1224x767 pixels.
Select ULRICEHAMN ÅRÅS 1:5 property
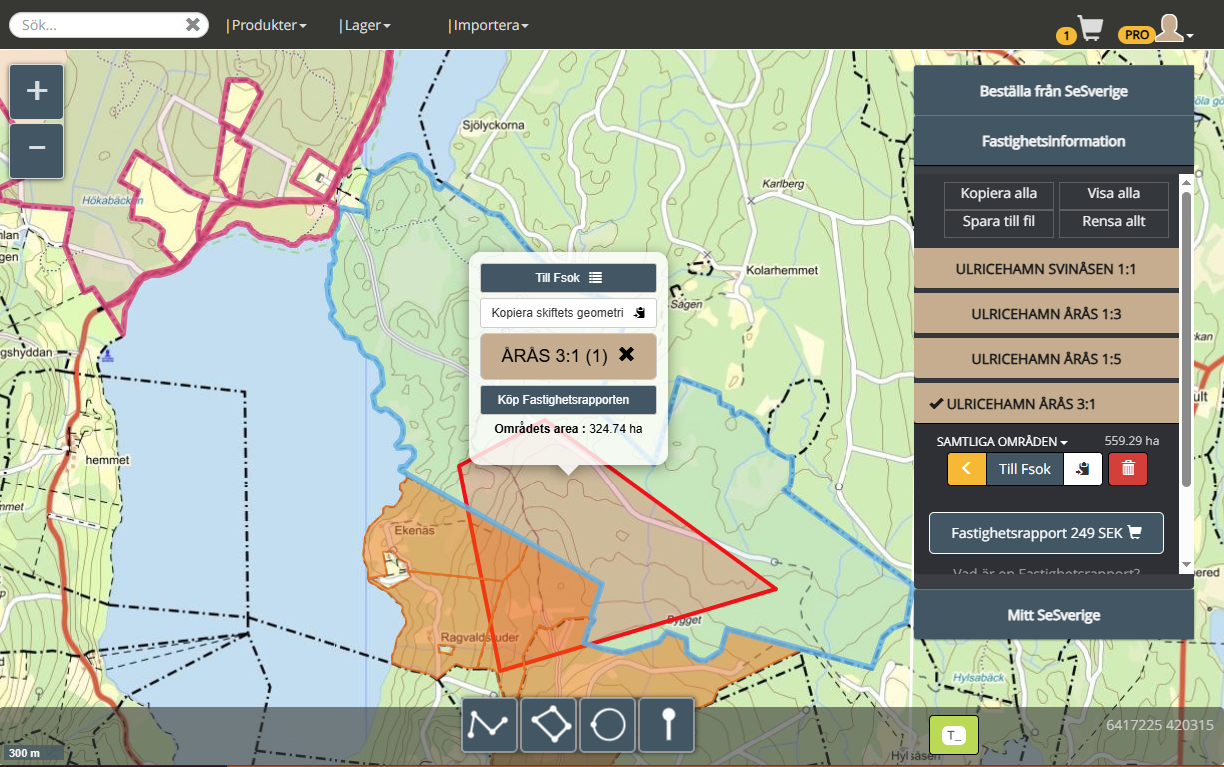[1046, 358]
